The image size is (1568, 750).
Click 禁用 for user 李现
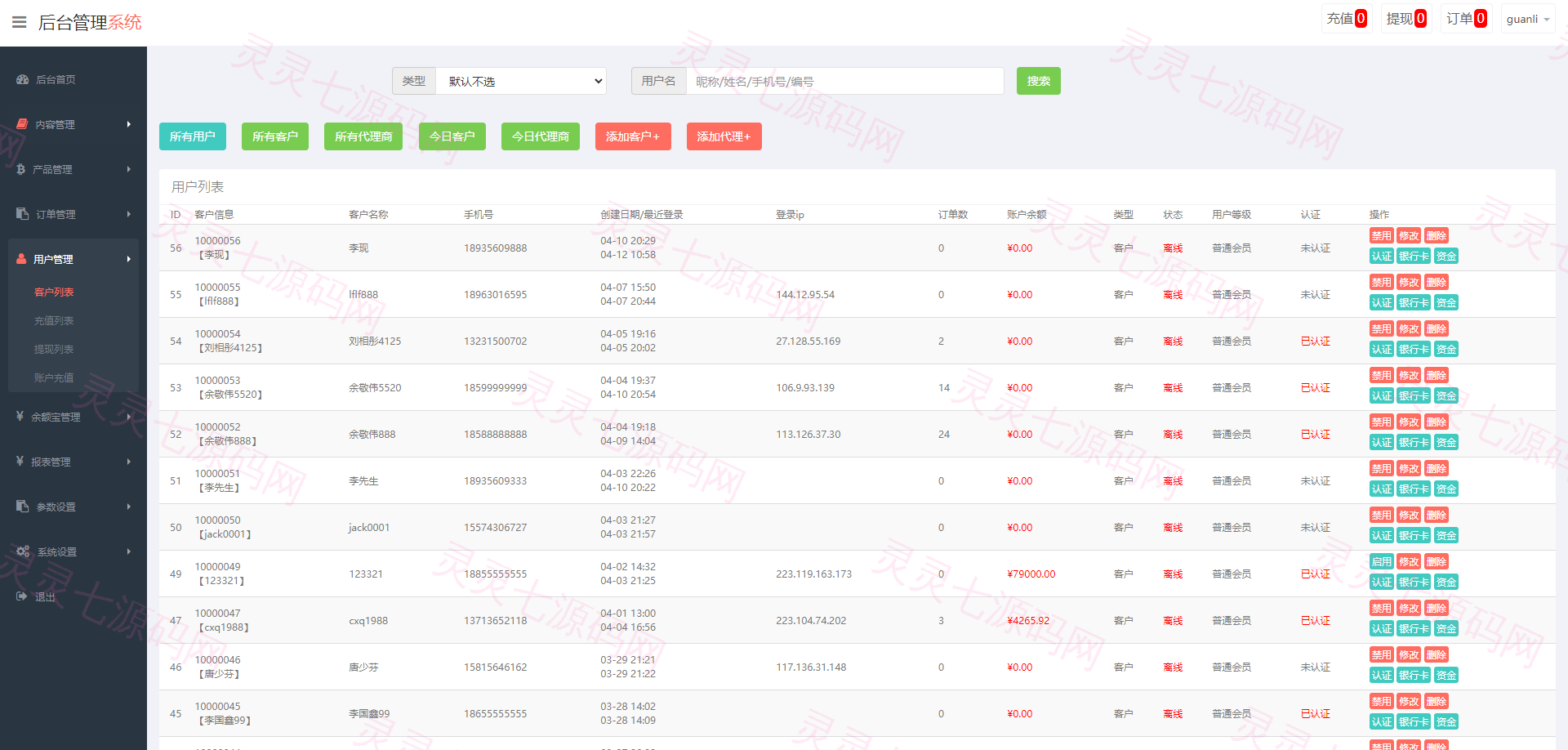(x=1381, y=235)
